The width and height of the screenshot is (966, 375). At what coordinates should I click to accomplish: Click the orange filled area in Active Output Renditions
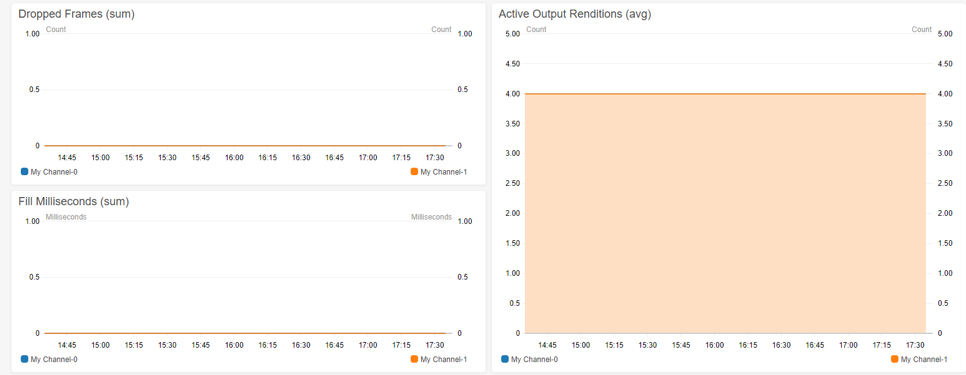(x=725, y=213)
